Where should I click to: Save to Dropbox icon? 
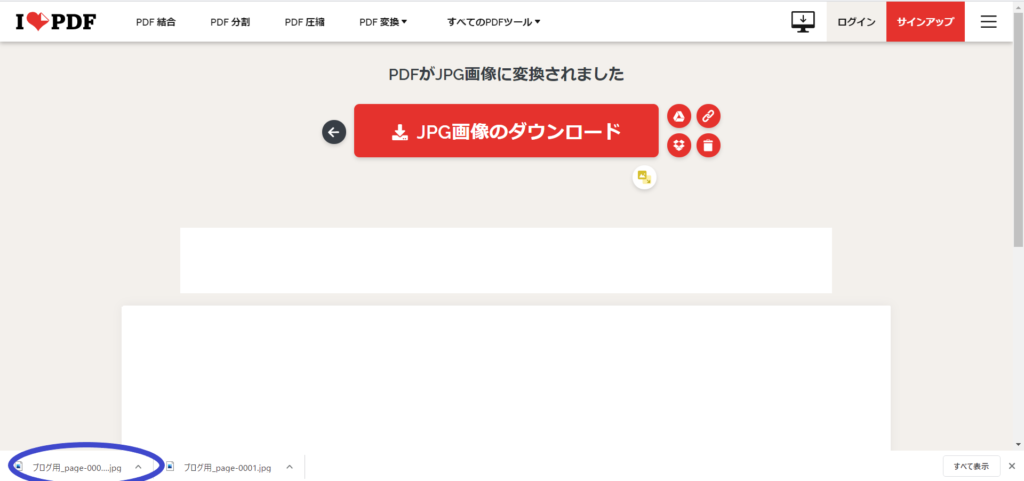pos(679,145)
